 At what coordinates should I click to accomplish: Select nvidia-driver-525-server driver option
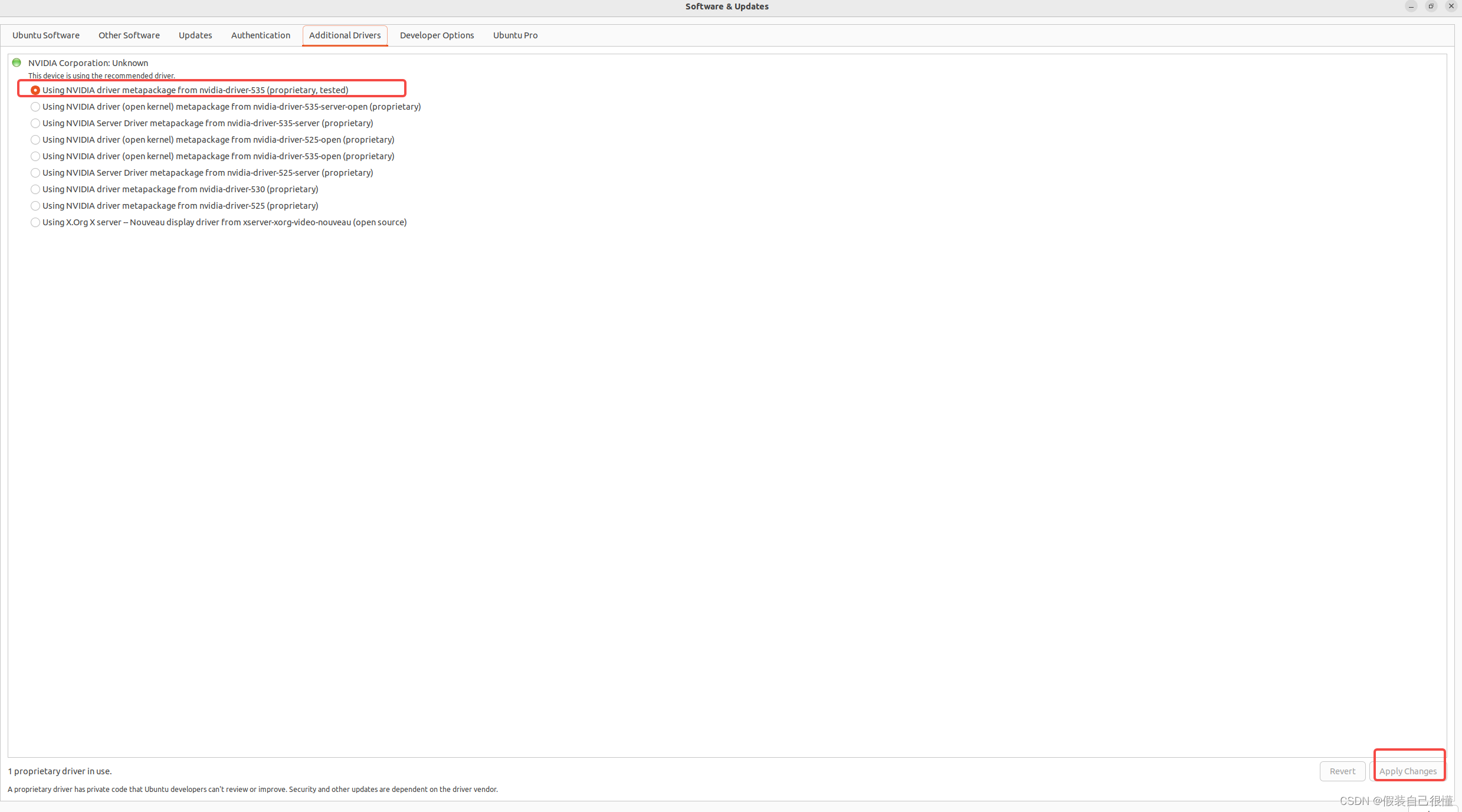coord(35,173)
